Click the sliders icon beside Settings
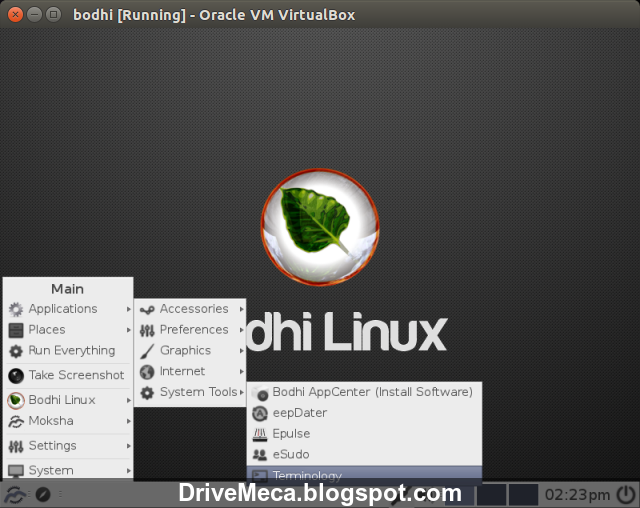 click(x=16, y=446)
